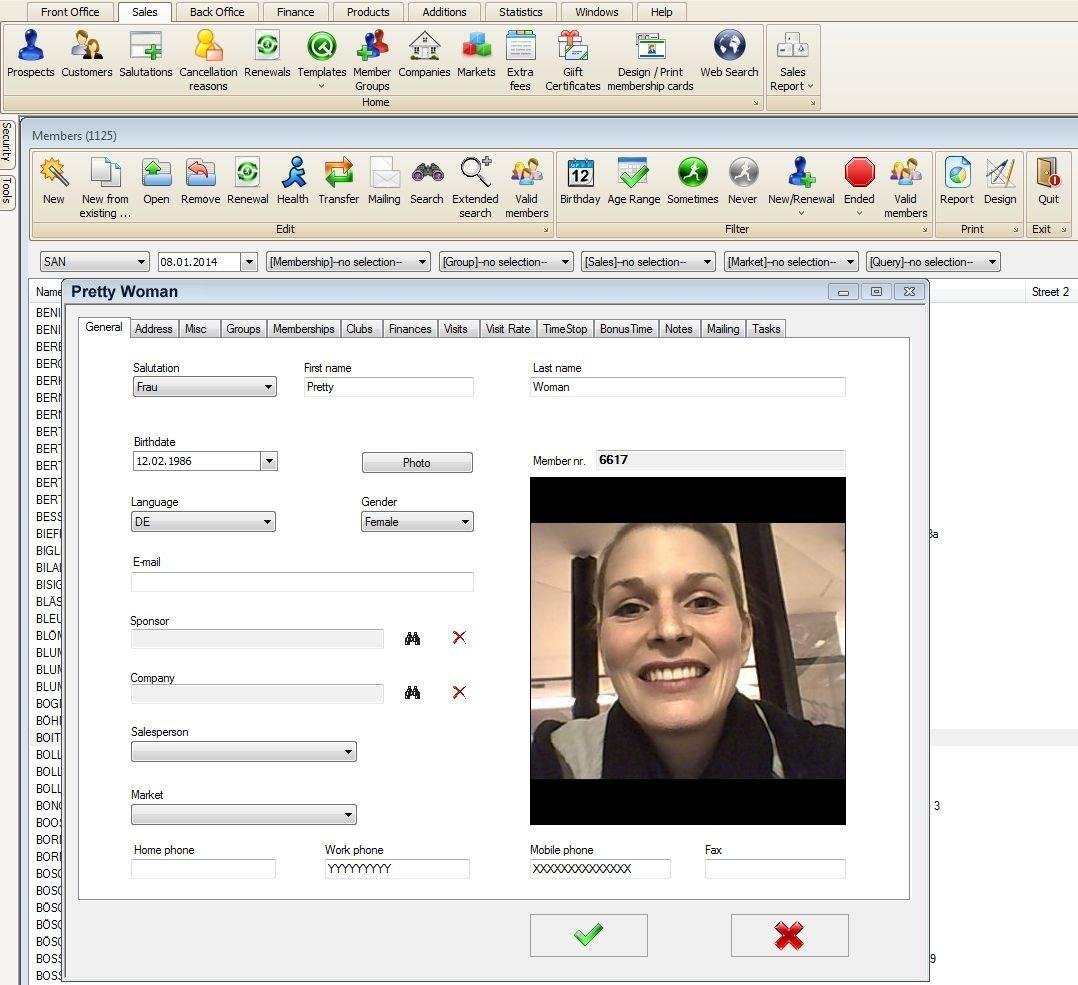Switch to the Statistics ribbon tab
The height and width of the screenshot is (985, 1078).
click(x=520, y=12)
